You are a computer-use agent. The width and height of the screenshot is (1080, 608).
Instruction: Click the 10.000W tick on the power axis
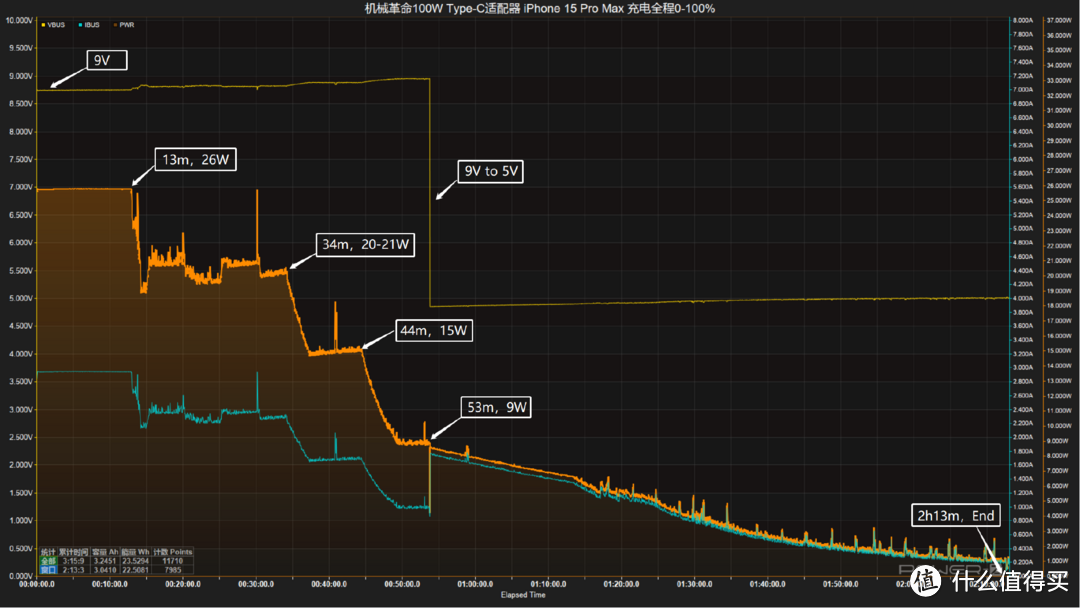coord(1059,426)
